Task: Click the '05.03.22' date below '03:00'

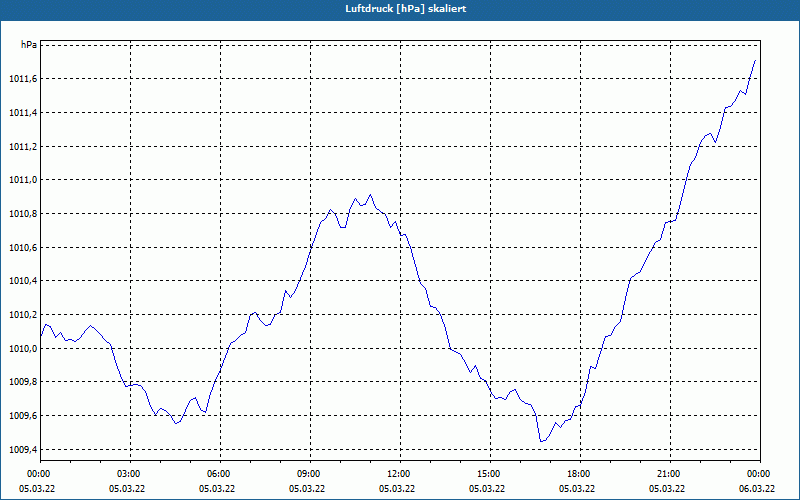Action: click(x=127, y=489)
